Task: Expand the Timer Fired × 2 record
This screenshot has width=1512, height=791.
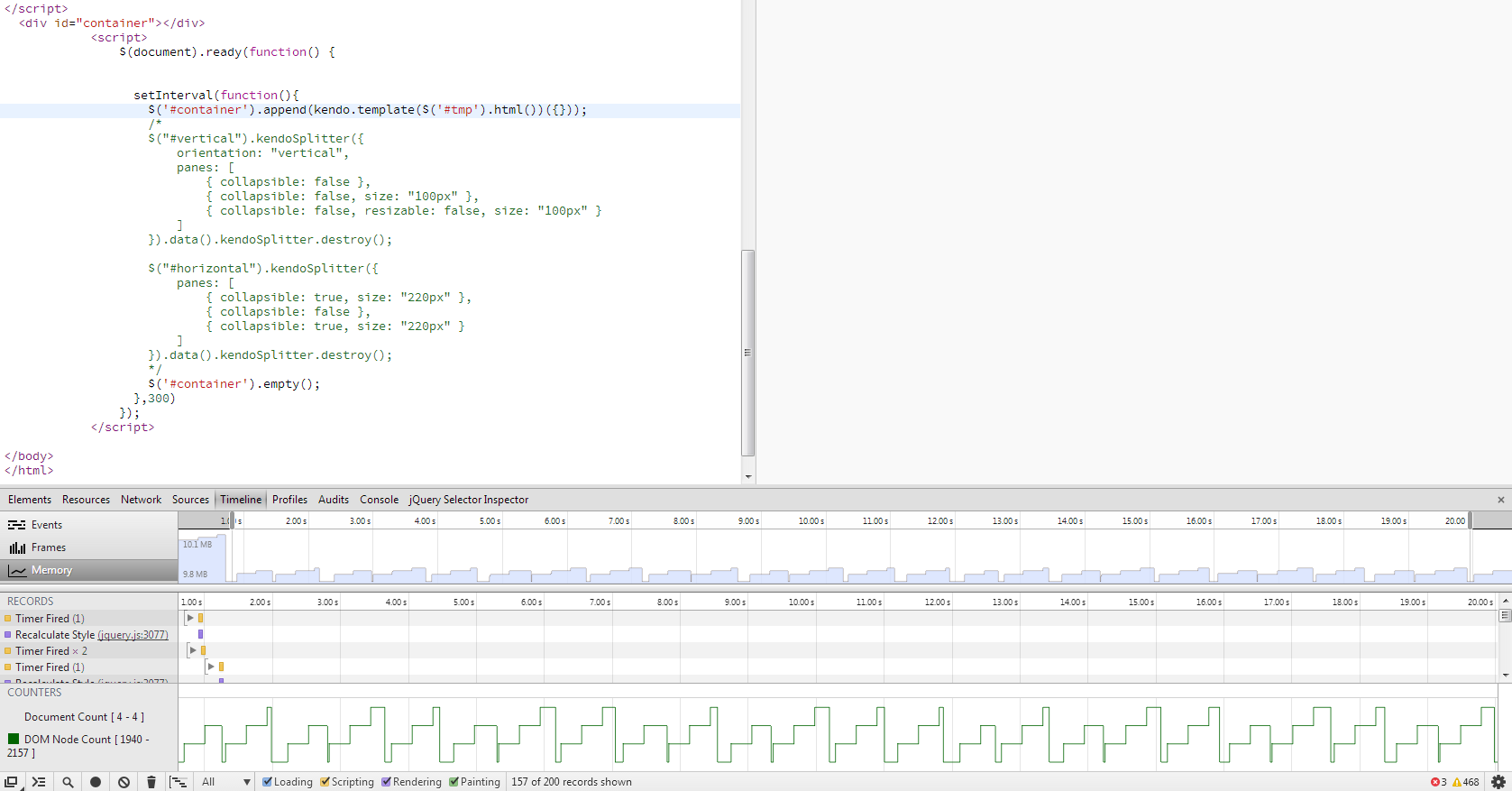Action: click(x=193, y=650)
